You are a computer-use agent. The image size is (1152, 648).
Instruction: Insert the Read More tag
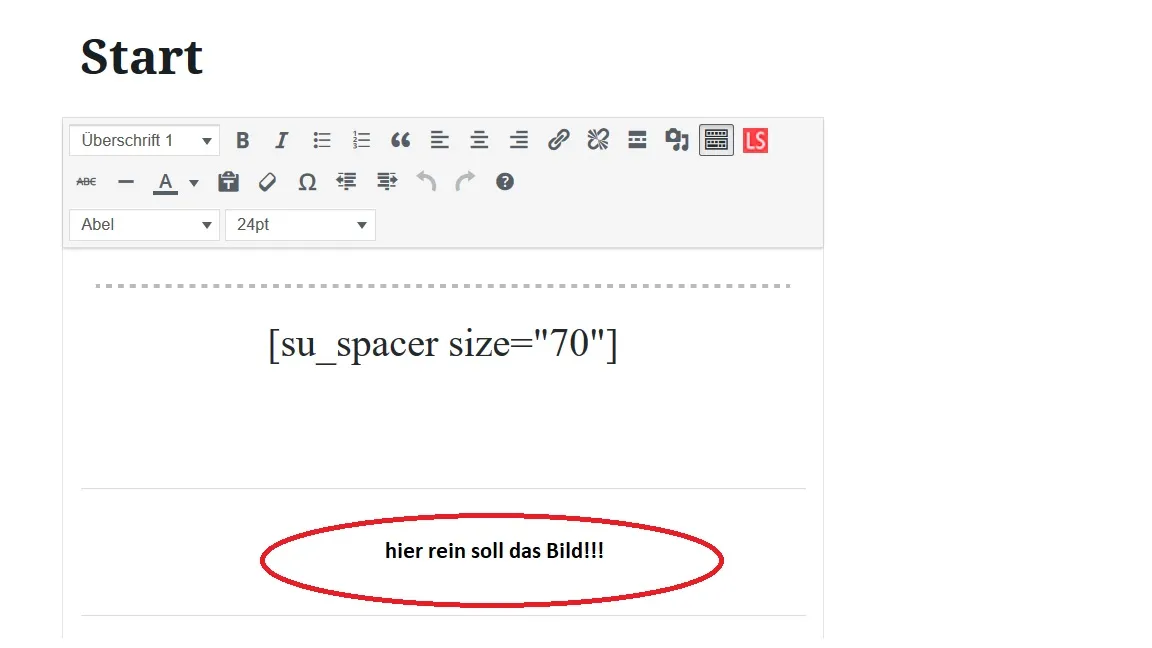tap(638, 140)
